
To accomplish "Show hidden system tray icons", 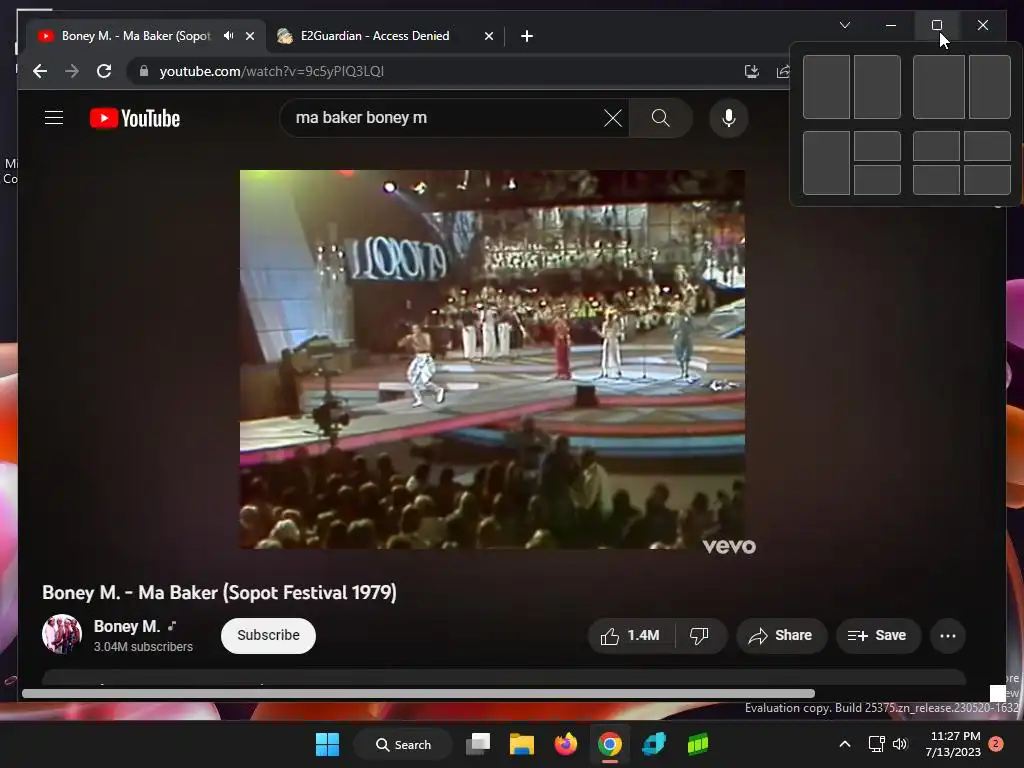I will tap(844, 744).
